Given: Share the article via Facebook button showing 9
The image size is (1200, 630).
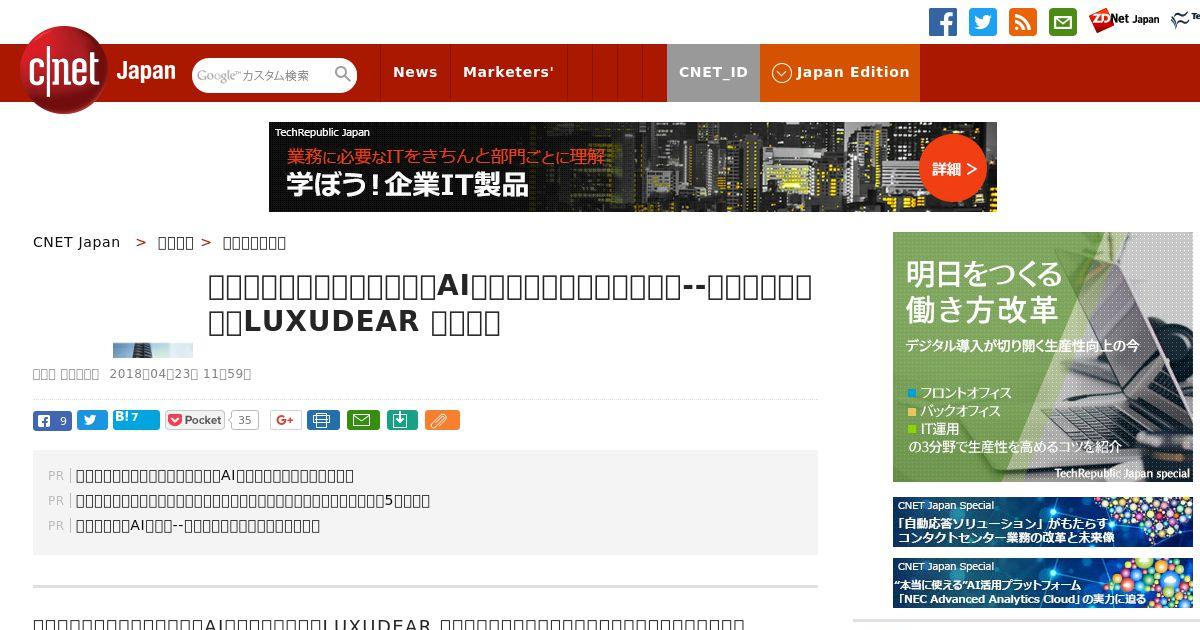Looking at the screenshot, I should pos(52,420).
